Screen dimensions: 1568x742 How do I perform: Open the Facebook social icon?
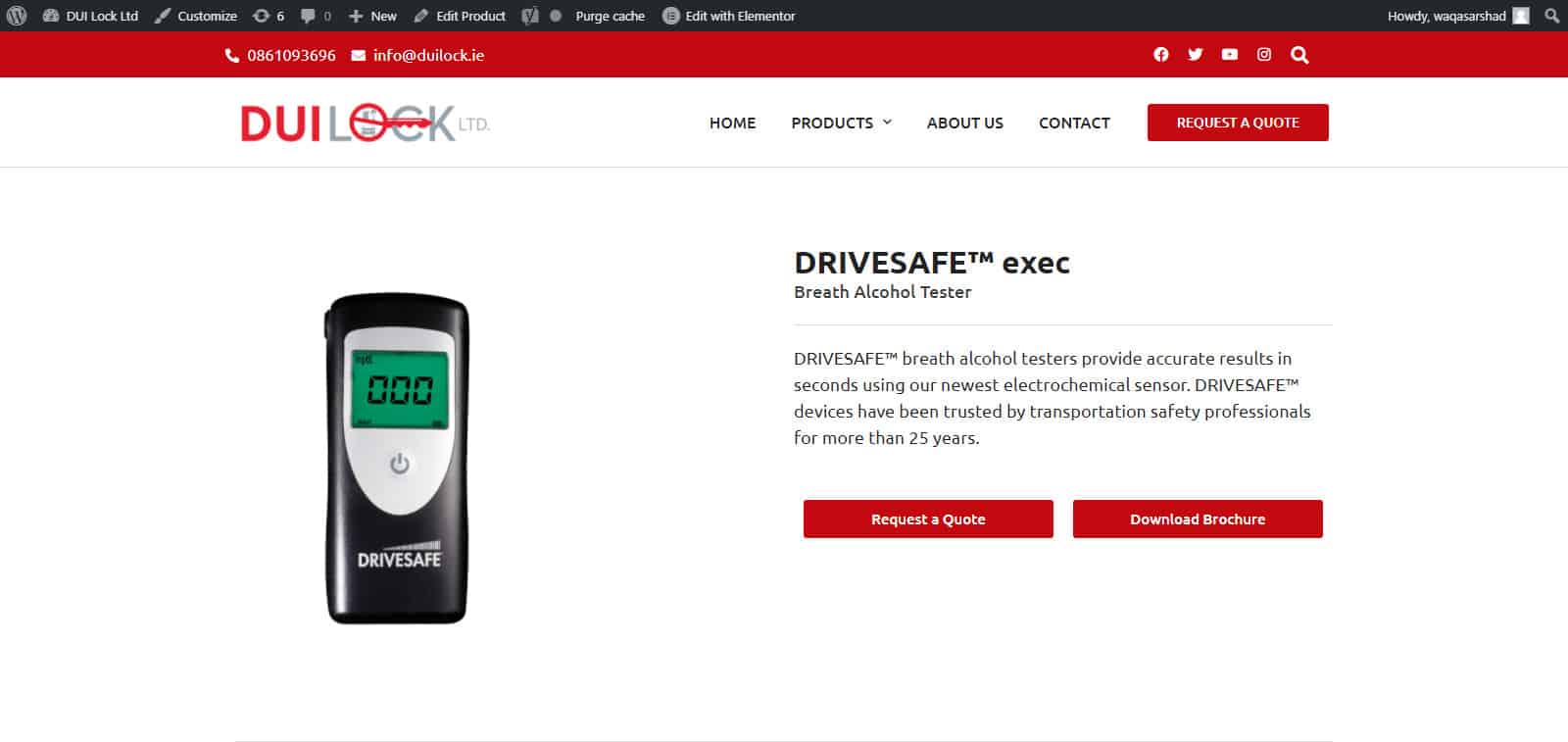[1161, 55]
